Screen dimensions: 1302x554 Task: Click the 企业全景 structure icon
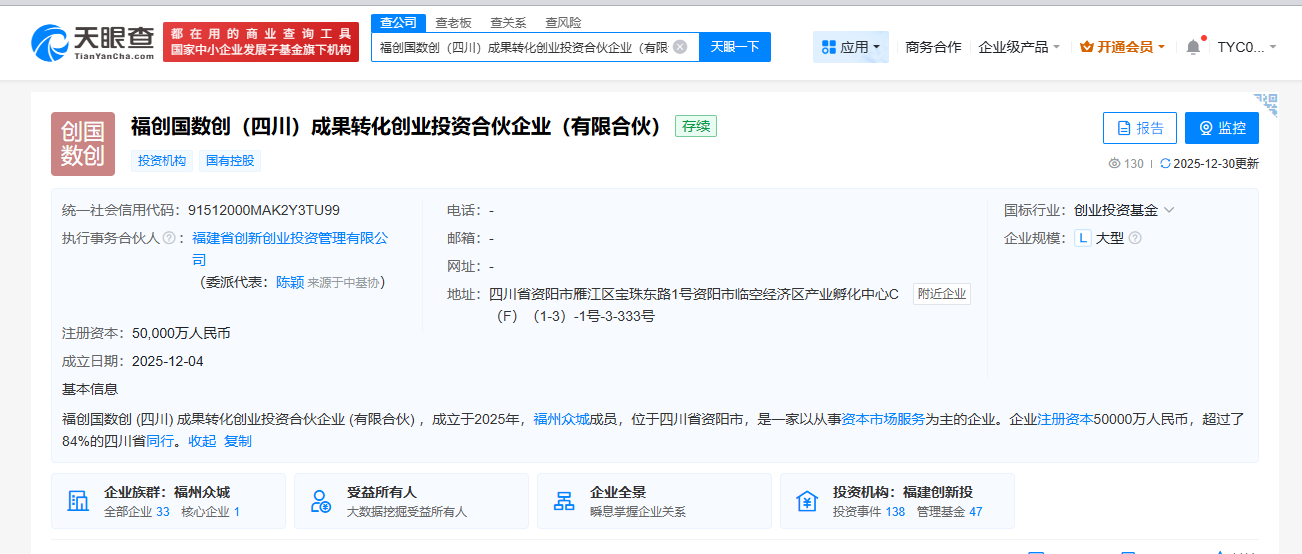click(x=564, y=501)
